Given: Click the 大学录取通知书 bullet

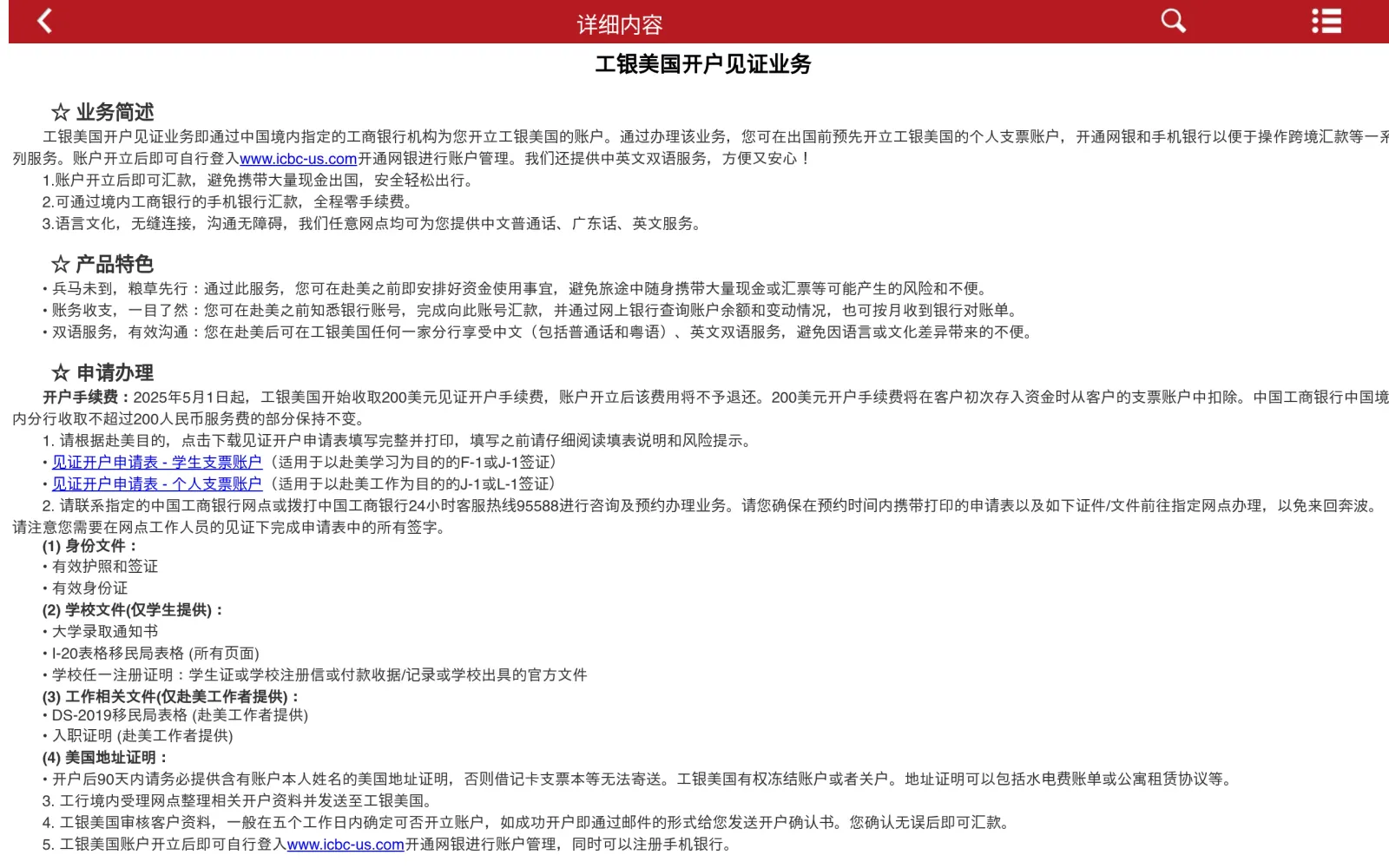Looking at the screenshot, I should point(101,632).
